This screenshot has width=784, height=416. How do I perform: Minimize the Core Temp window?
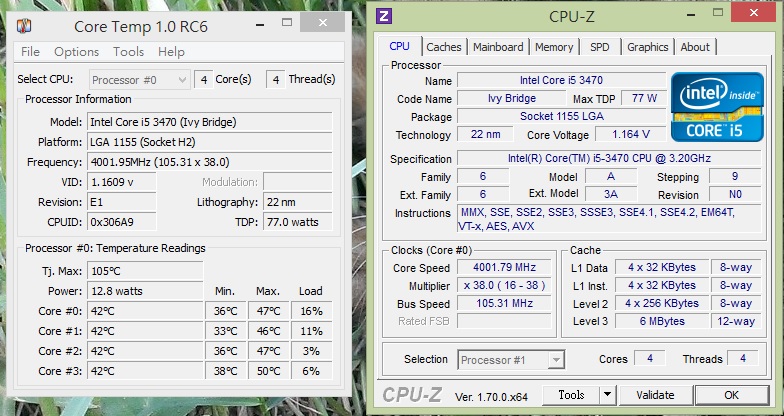(260, 24)
